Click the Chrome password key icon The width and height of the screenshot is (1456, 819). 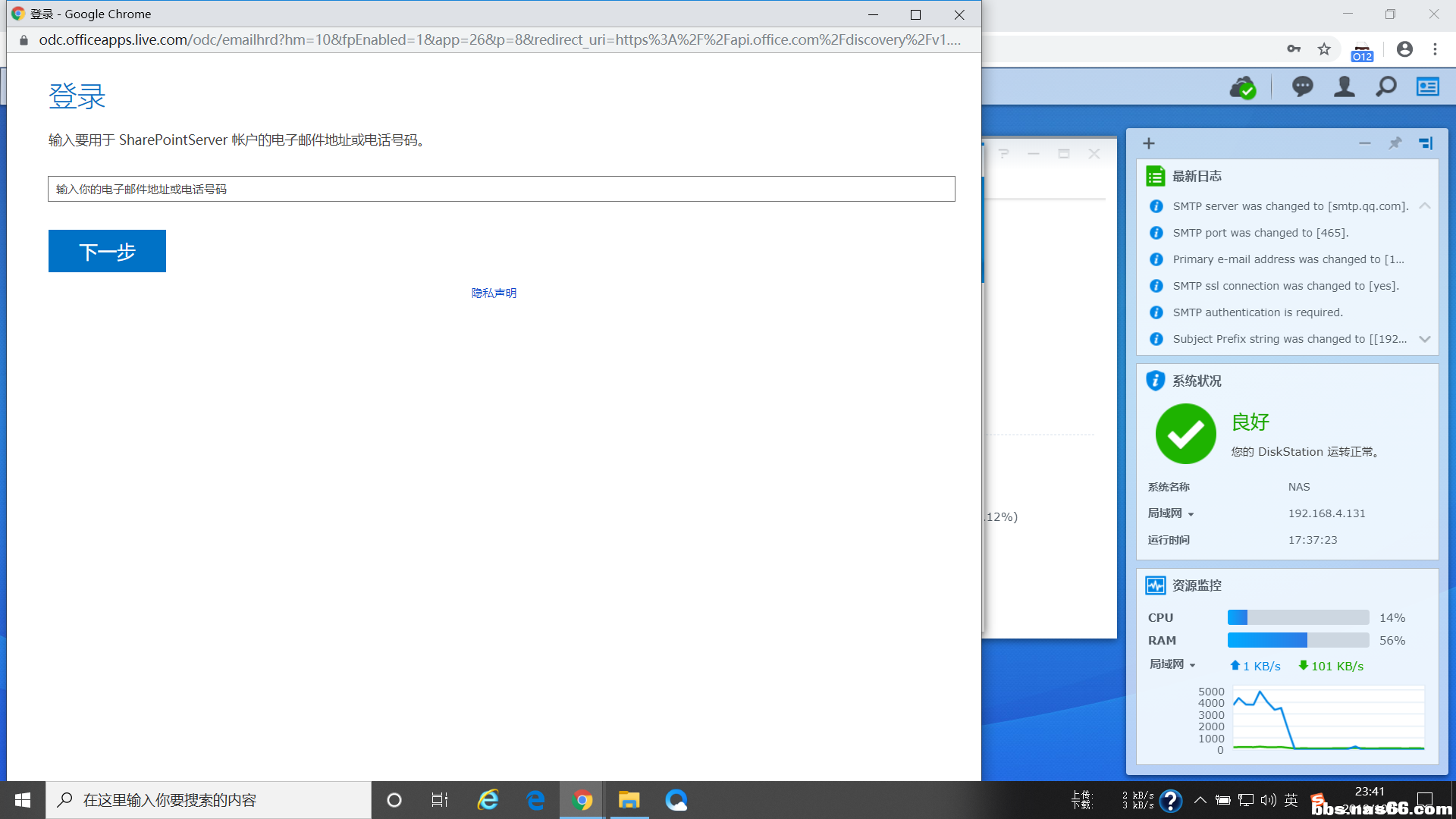tap(1294, 49)
